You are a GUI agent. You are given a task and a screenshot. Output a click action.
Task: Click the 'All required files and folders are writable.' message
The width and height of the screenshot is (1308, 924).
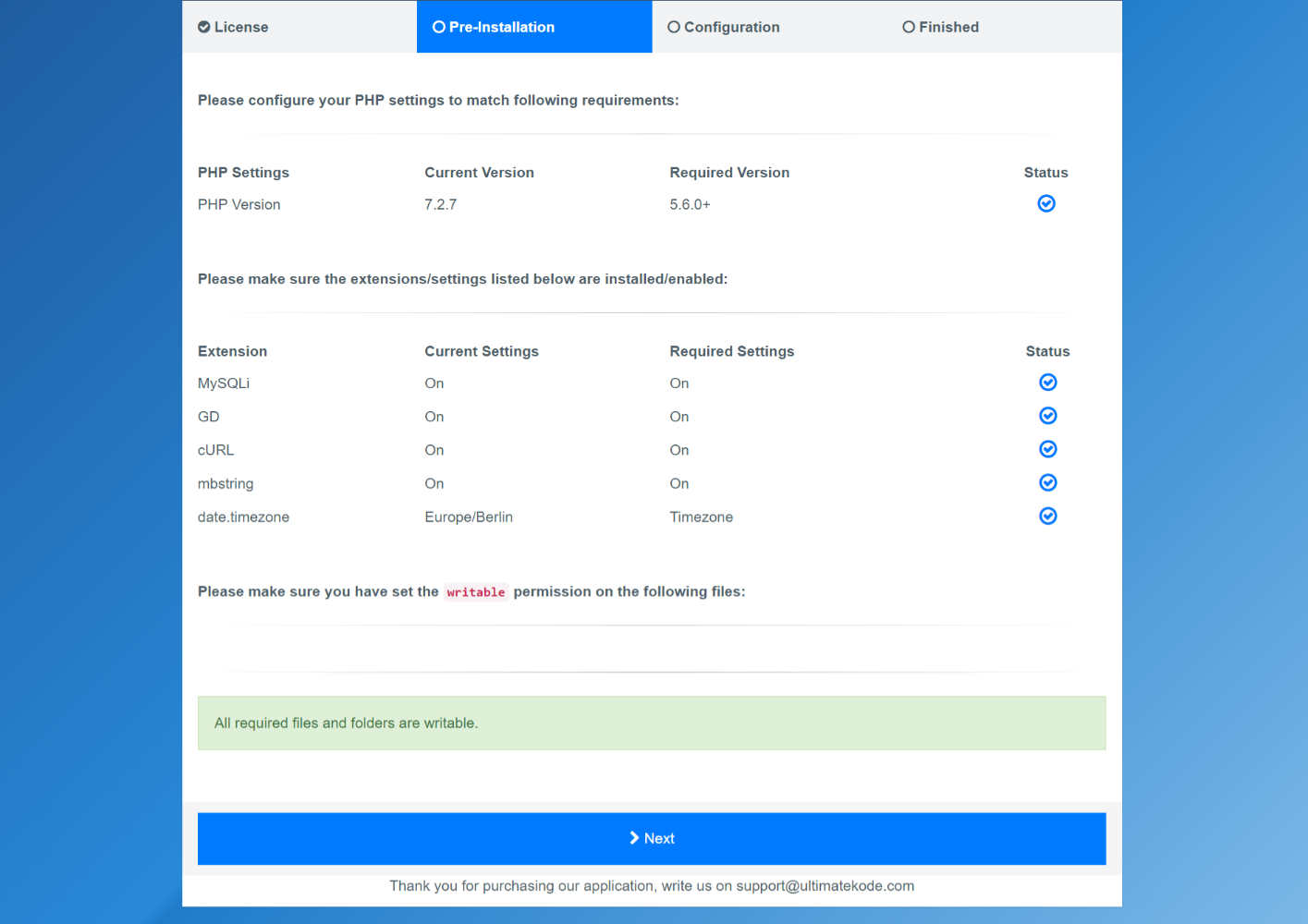pos(652,723)
